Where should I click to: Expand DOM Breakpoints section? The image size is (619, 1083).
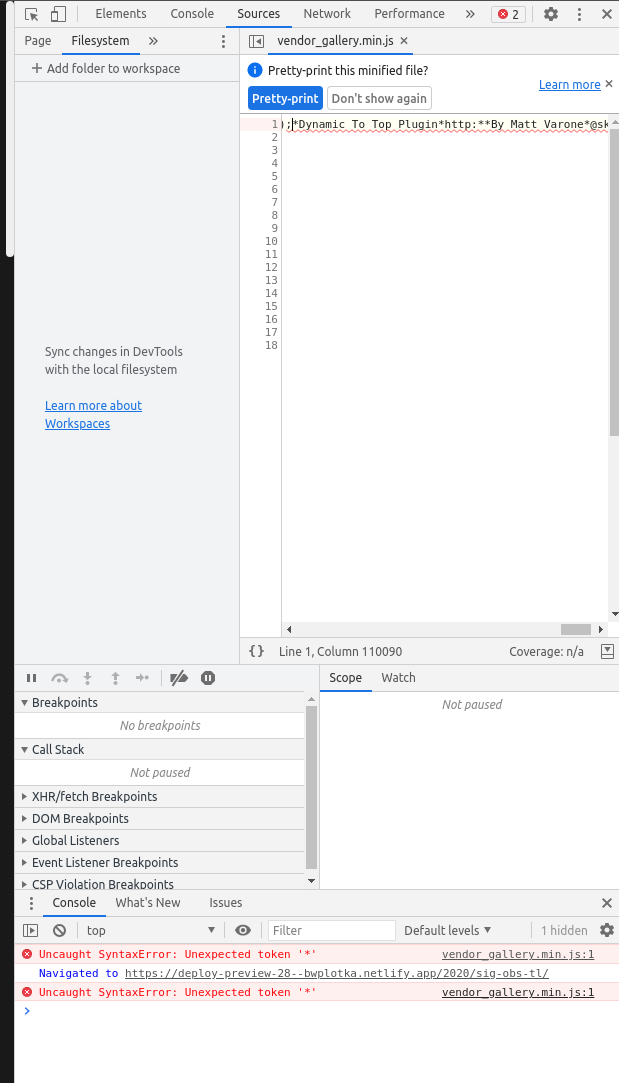click(x=160, y=818)
